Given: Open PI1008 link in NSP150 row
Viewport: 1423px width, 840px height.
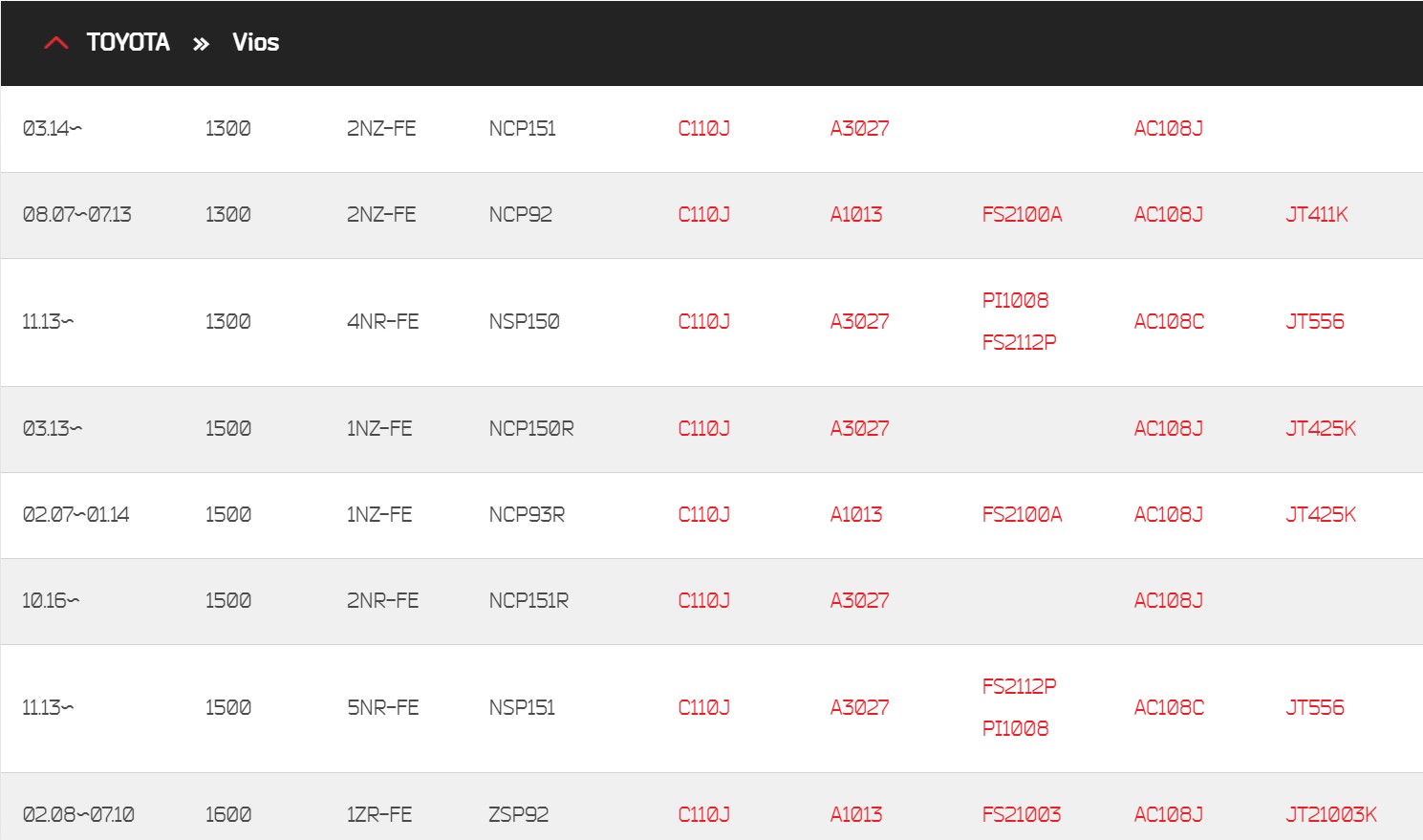Looking at the screenshot, I should coord(1015,301).
